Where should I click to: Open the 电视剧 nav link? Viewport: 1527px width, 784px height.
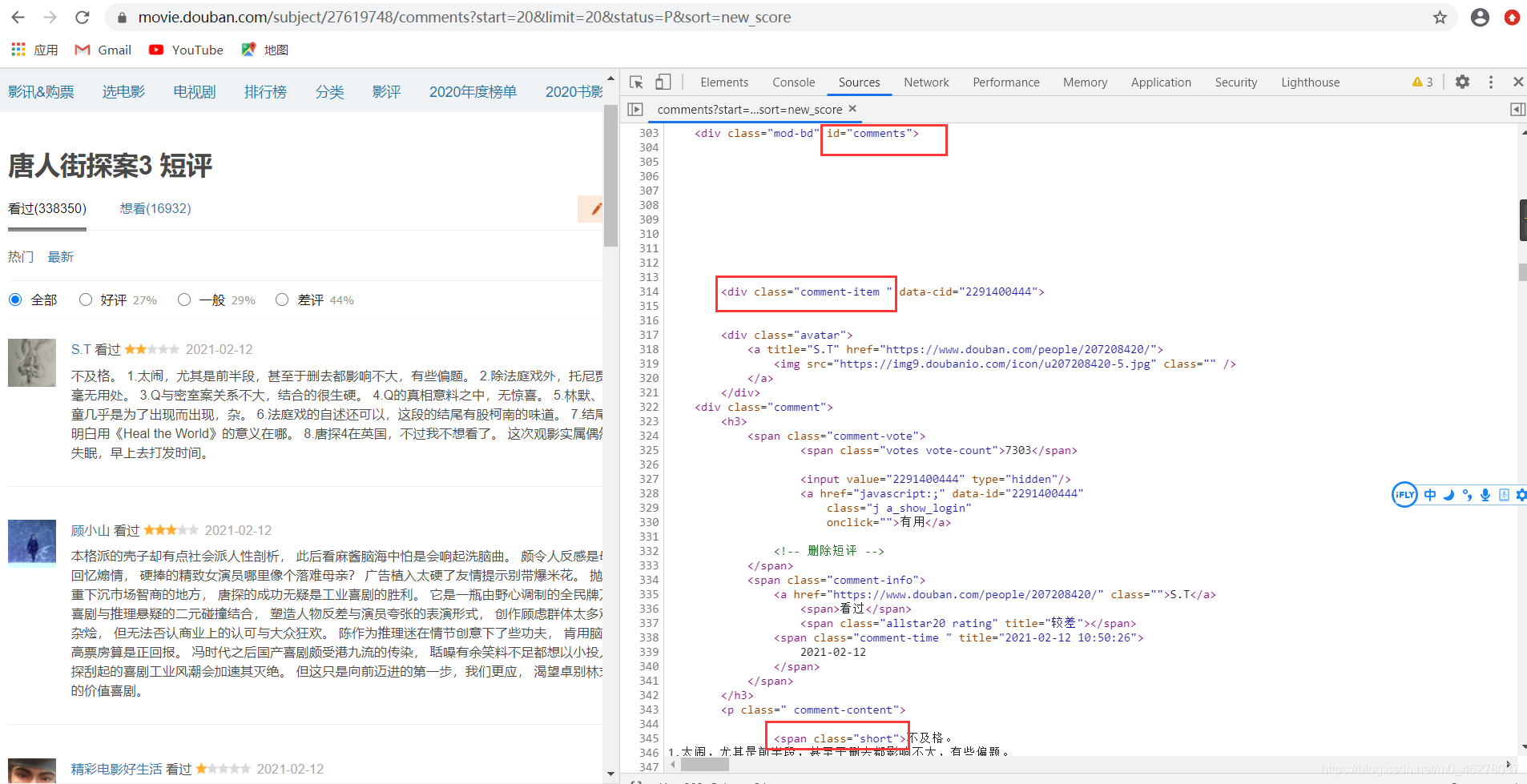tap(195, 92)
